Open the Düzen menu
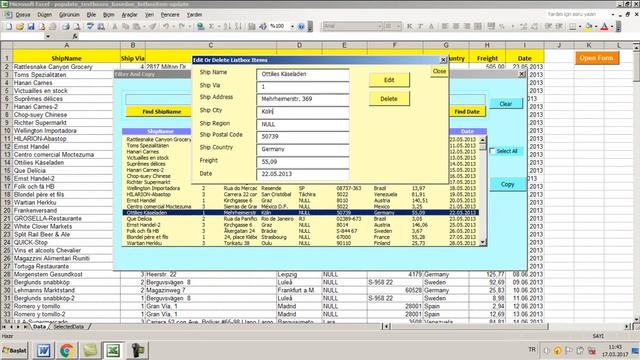The height and width of the screenshot is (360, 640). click(x=44, y=15)
